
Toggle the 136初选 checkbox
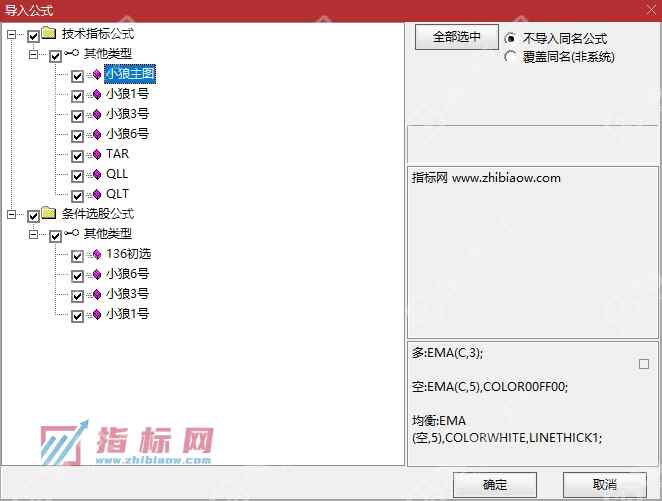click(77, 256)
